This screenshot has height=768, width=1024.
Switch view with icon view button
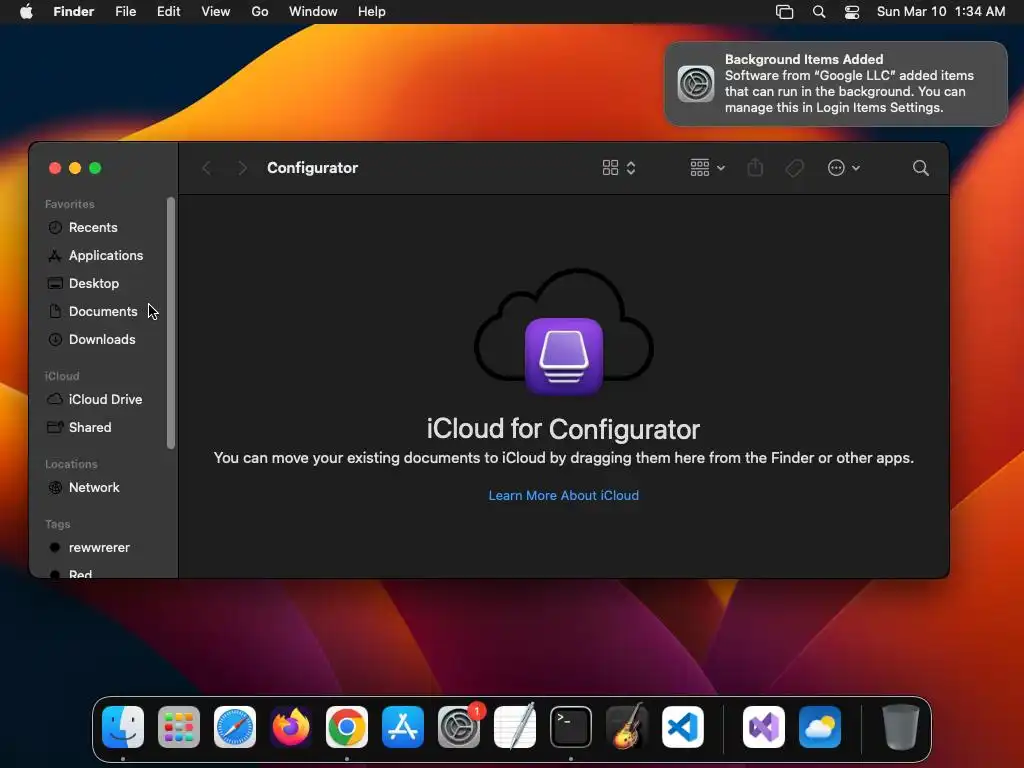tap(618, 168)
